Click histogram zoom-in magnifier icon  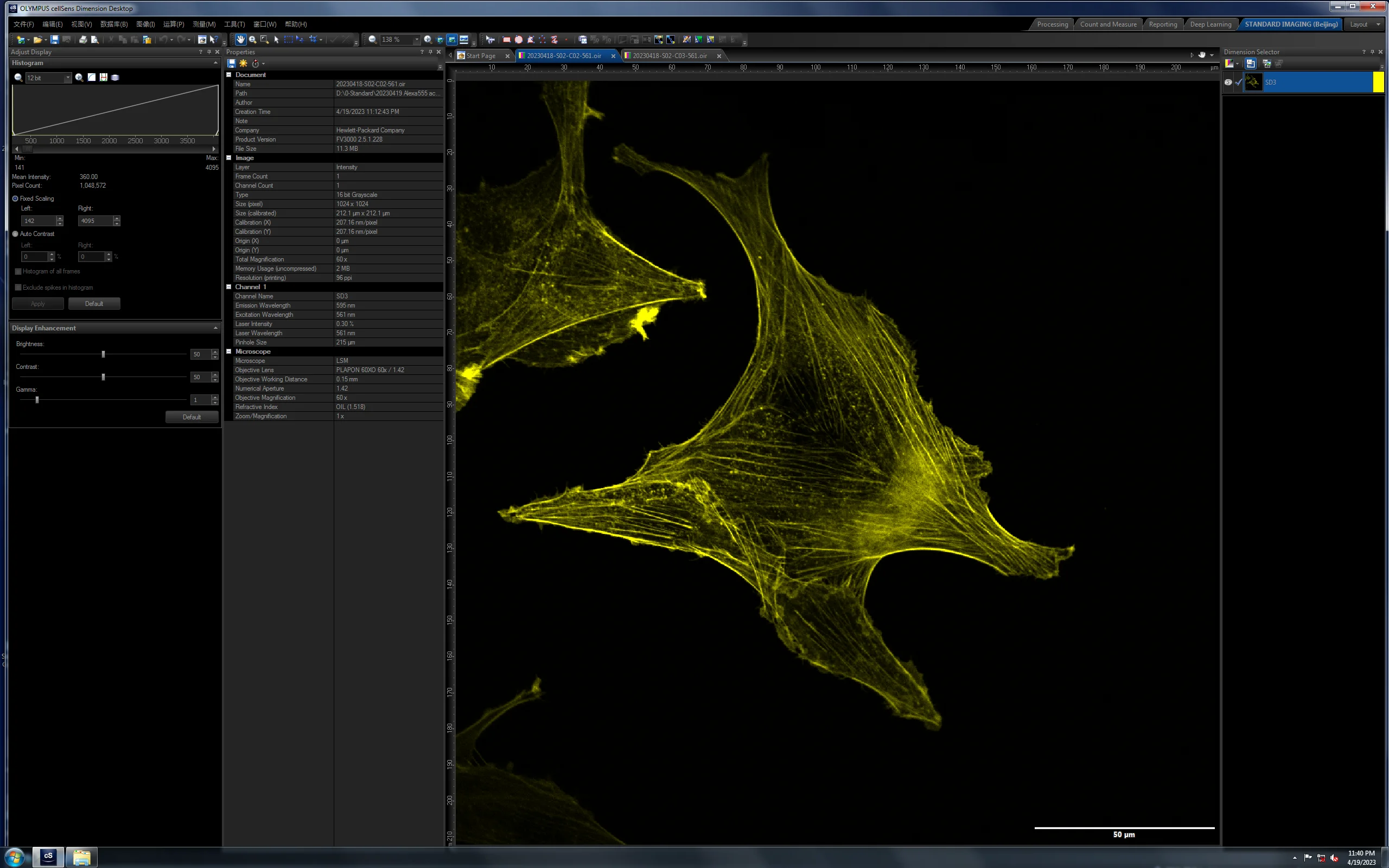[79, 78]
